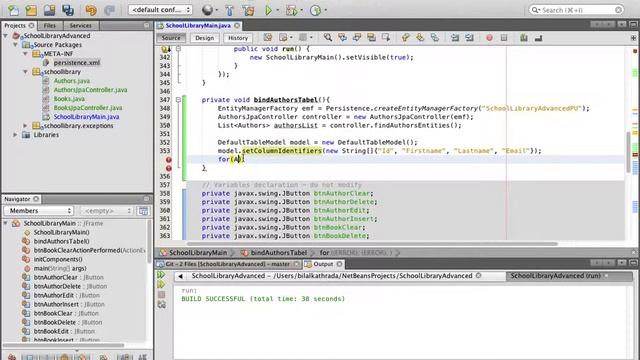Switch to the Output tab
The image size is (640, 360).
click(x=323, y=264)
